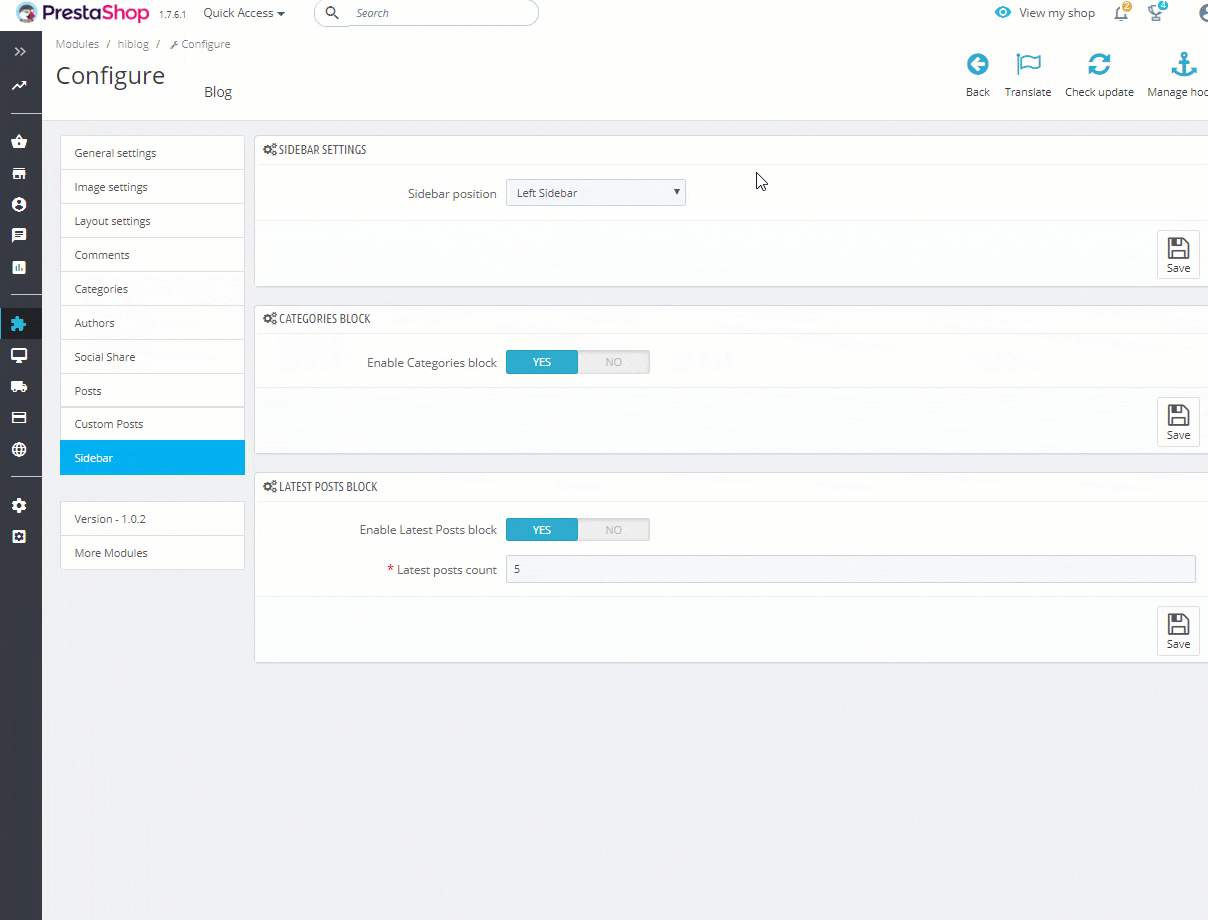Click the Enable Latest Posts block label

(428, 530)
